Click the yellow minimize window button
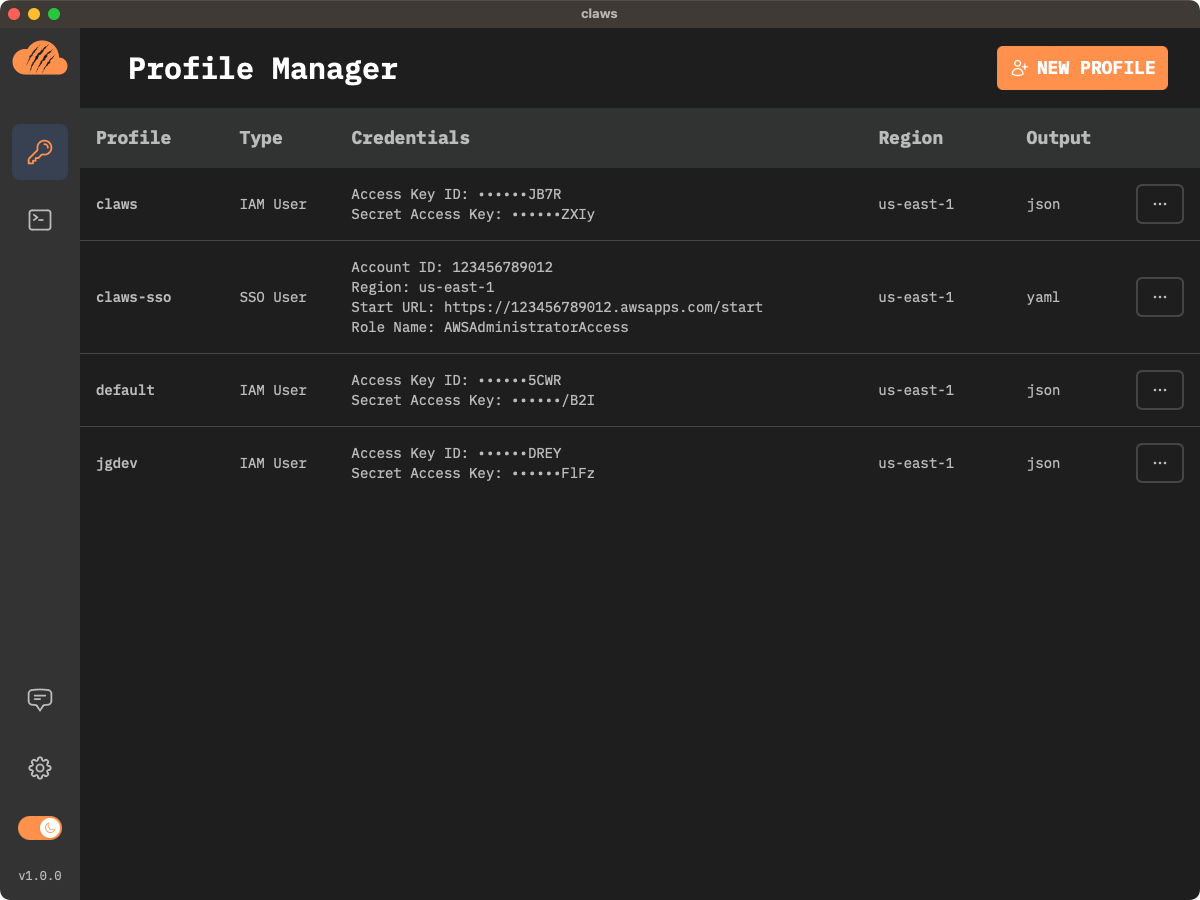1200x900 pixels. click(x=34, y=14)
